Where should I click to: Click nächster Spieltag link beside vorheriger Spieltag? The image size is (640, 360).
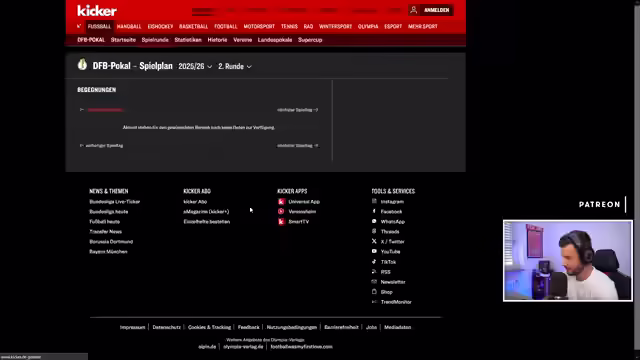(298, 145)
